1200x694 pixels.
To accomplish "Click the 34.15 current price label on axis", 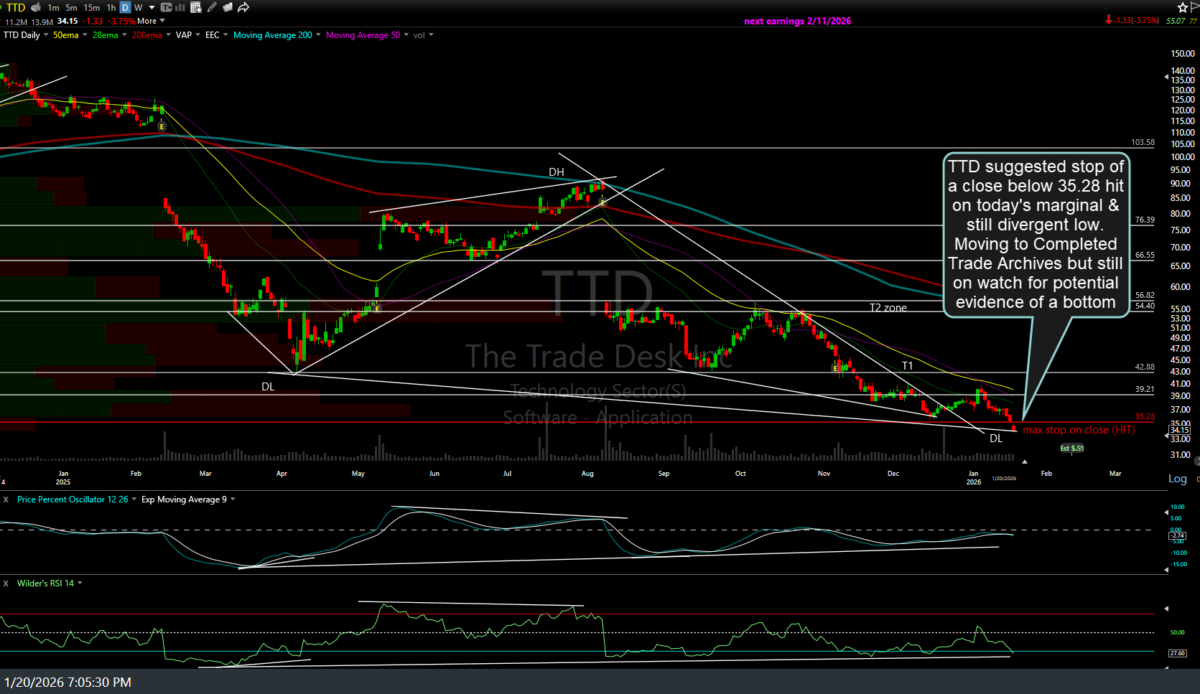I will tap(1177, 429).
